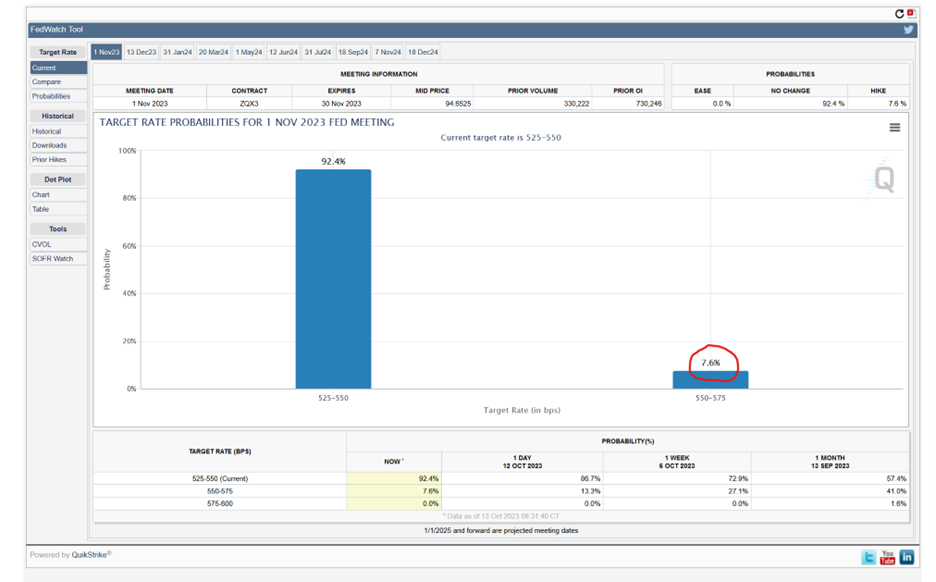Open Downloads in the sidebar
Viewport: 936px width, 582px height.
(x=49, y=146)
